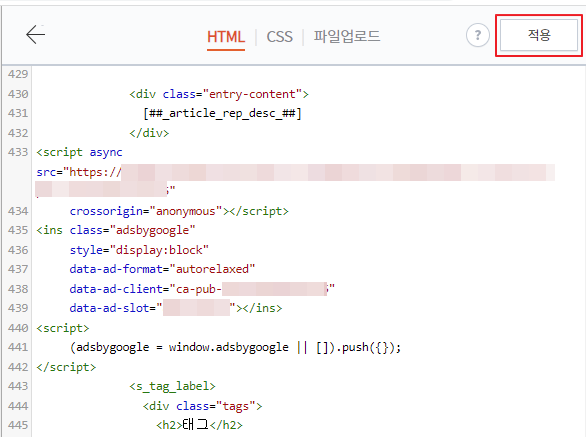Click the <script> tag on line 440
This screenshot has width=586, height=437.
63,328
